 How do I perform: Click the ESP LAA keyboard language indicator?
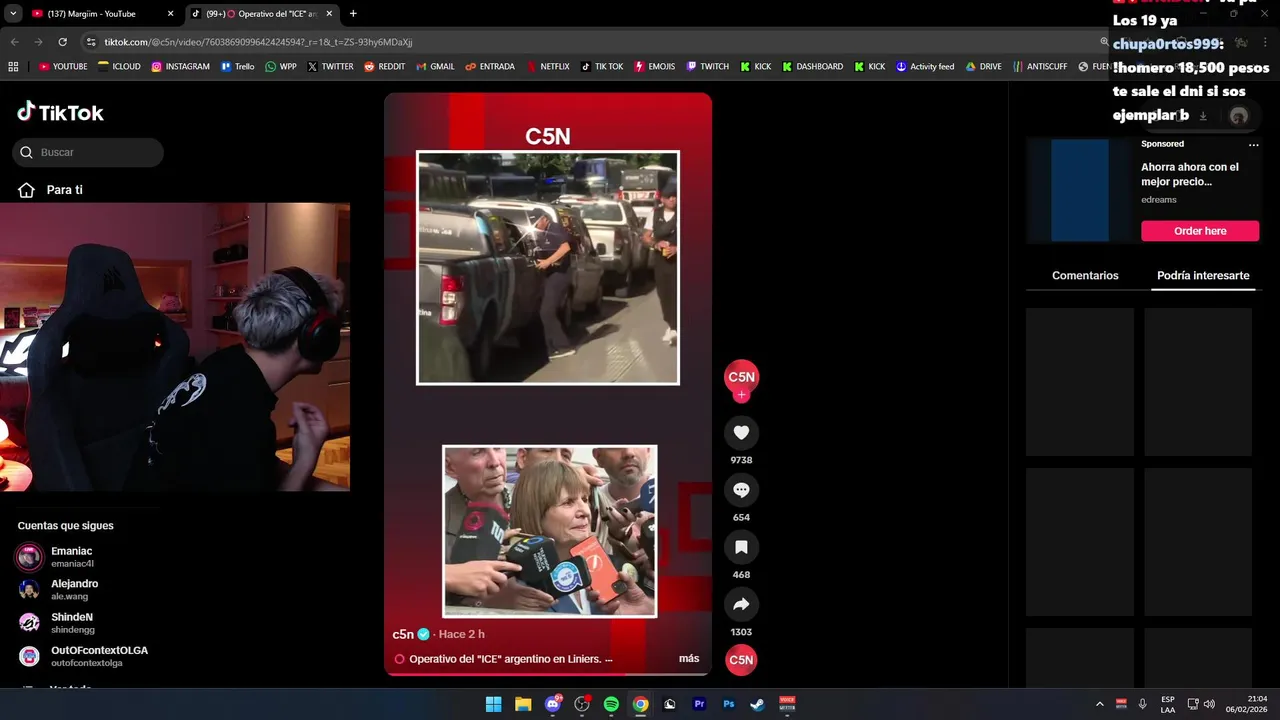click(x=1168, y=704)
